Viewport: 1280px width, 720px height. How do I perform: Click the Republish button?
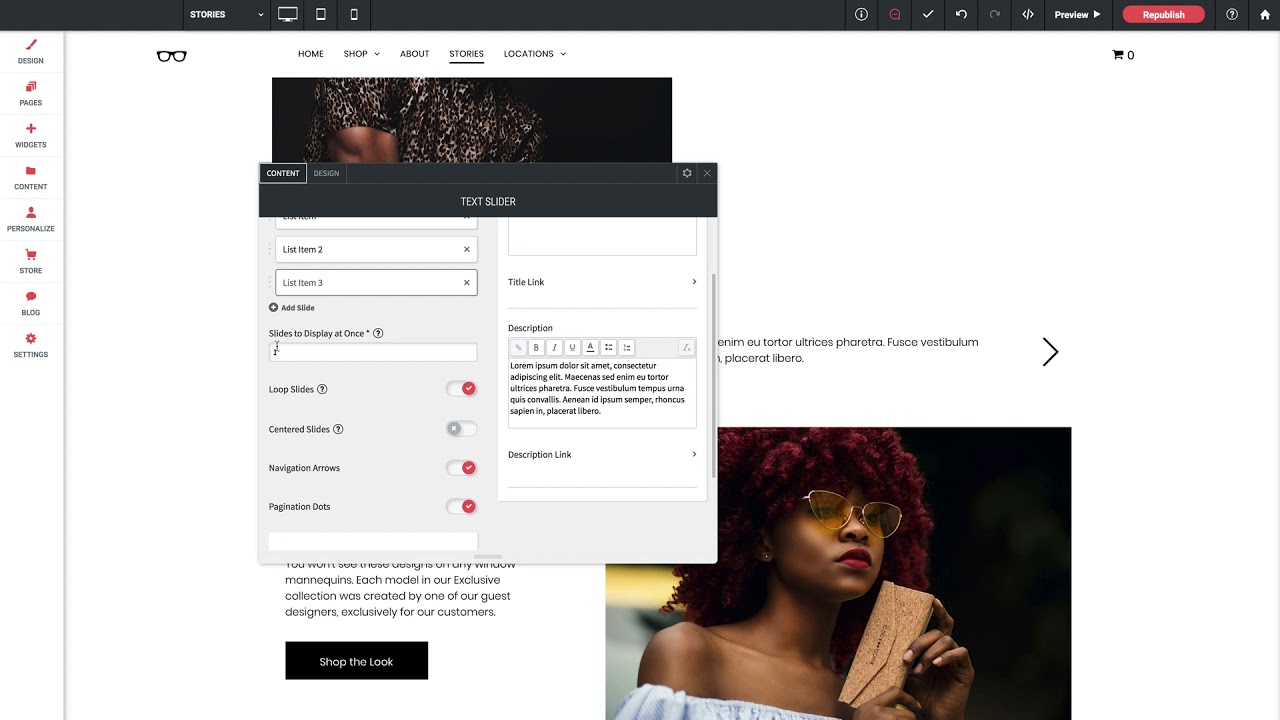point(1163,14)
